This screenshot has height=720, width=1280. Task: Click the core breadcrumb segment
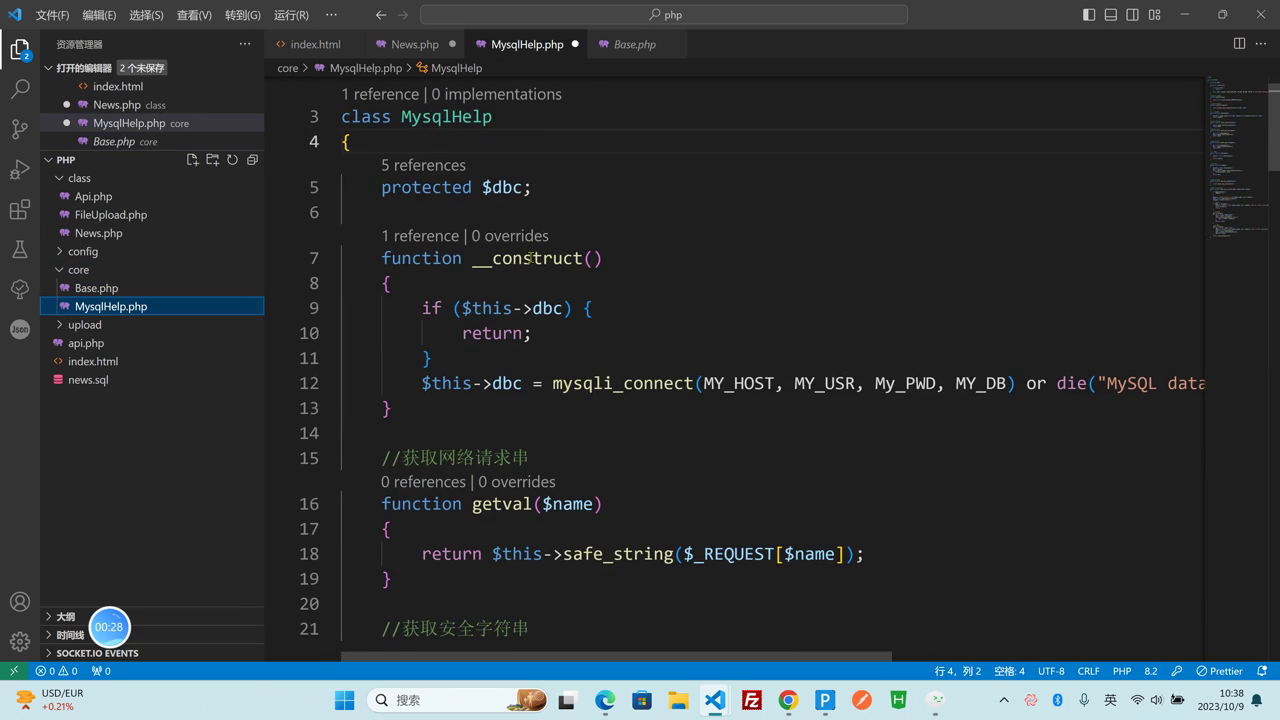click(288, 68)
